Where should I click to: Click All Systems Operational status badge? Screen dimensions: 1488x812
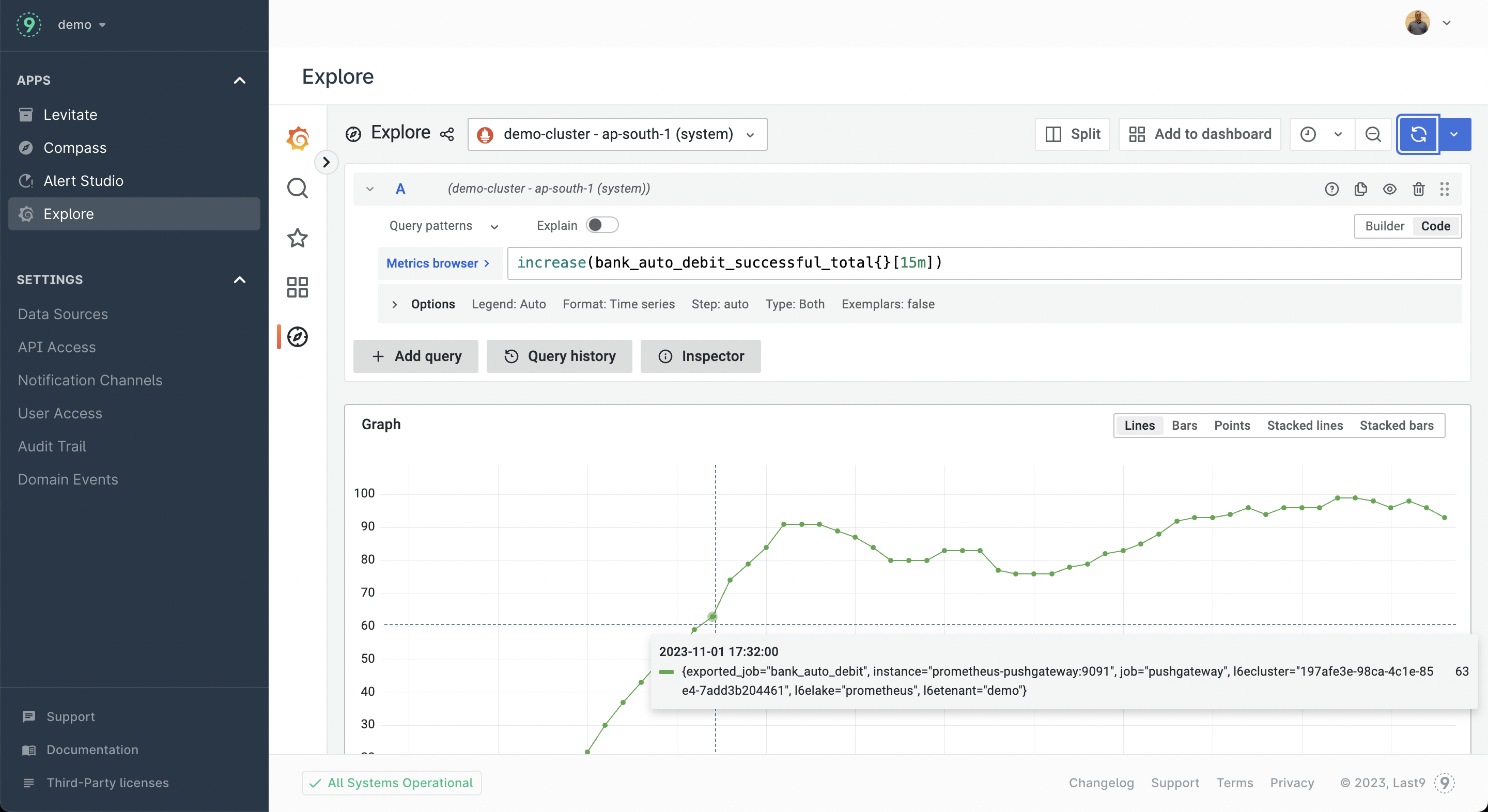tap(392, 782)
